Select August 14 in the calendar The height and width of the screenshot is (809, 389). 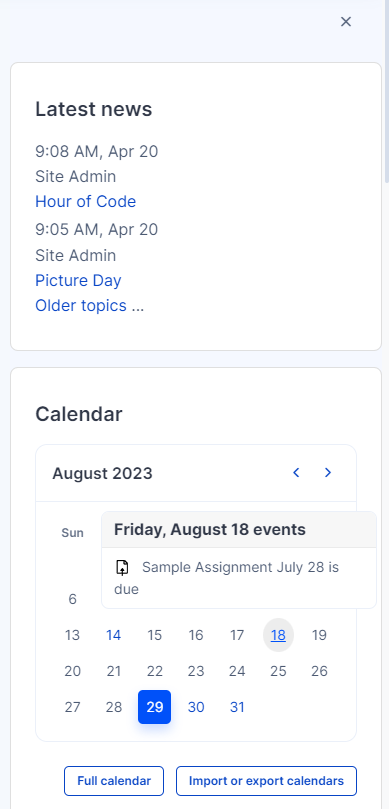[114, 635]
